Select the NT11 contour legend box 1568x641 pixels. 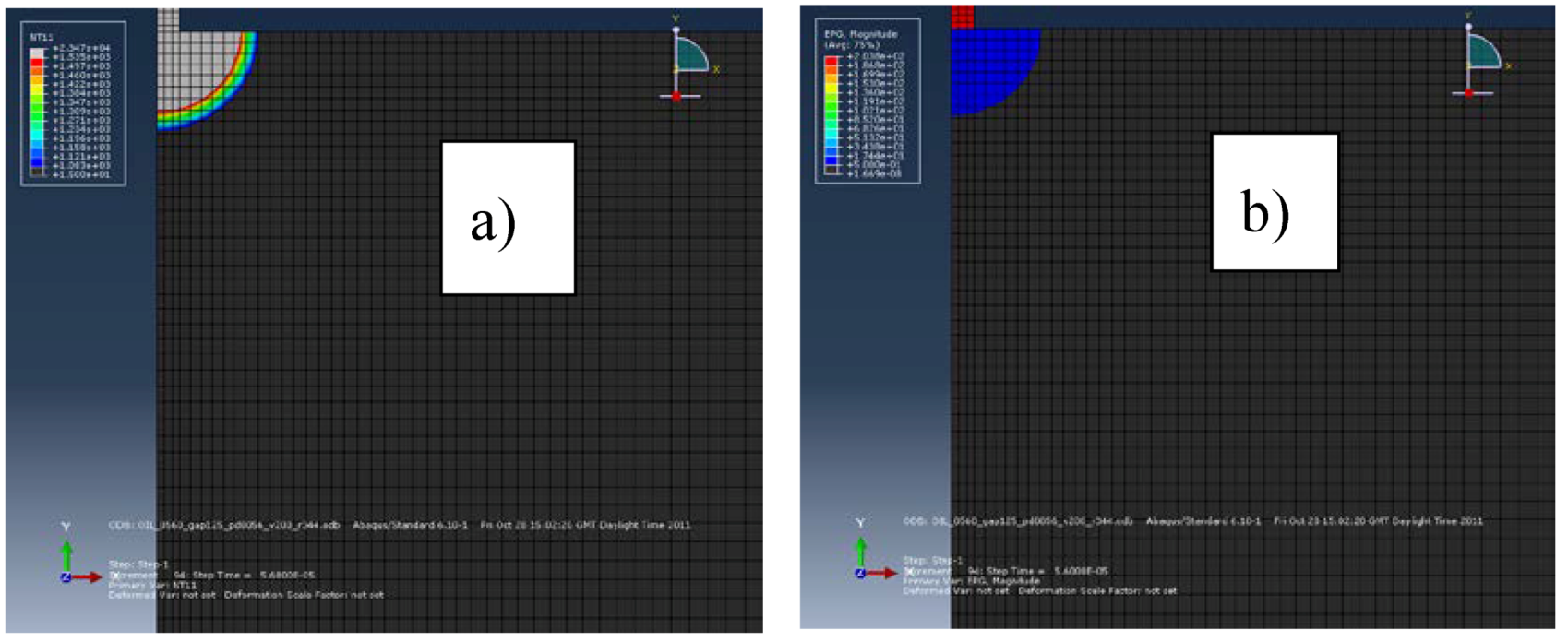(x=73, y=103)
